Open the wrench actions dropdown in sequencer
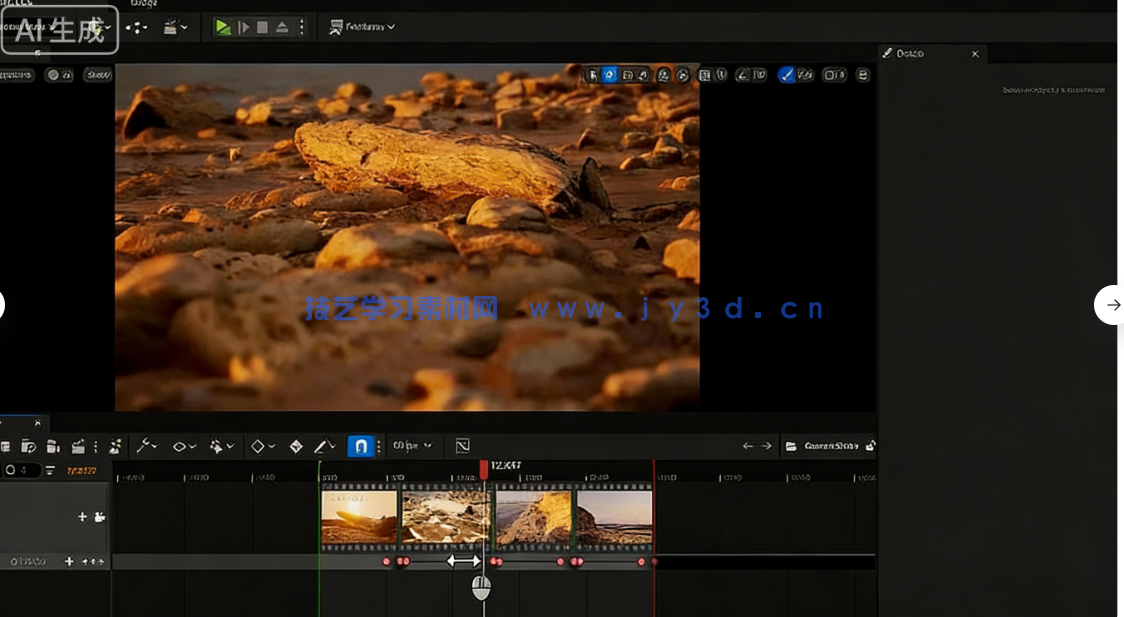The image size is (1124, 617). (146, 446)
